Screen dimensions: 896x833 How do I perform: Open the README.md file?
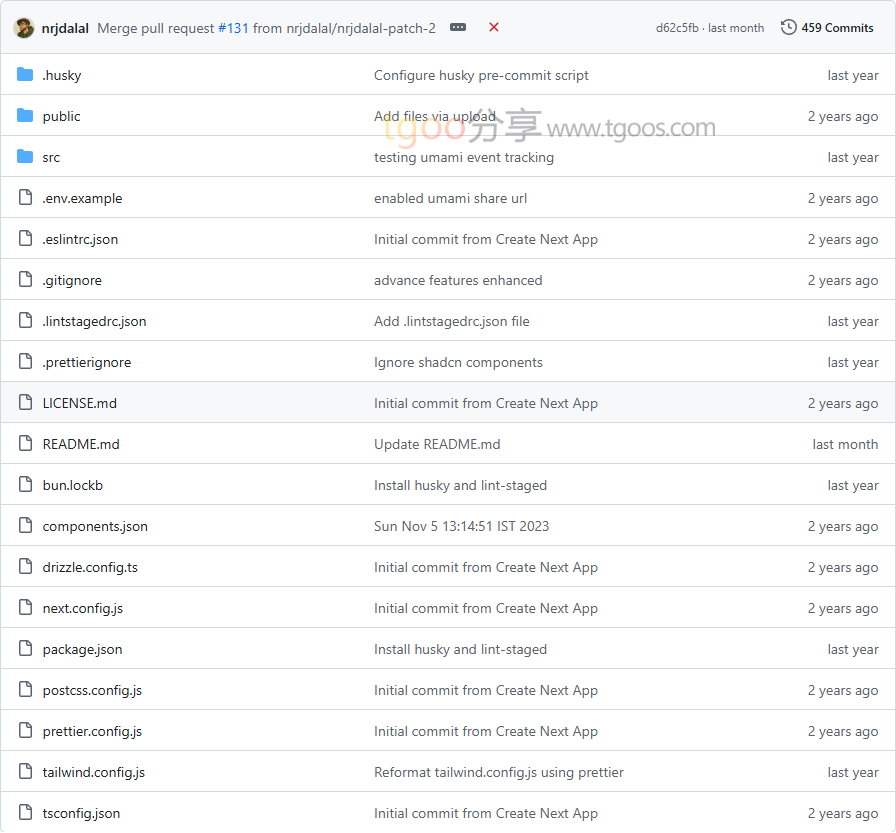pos(81,444)
